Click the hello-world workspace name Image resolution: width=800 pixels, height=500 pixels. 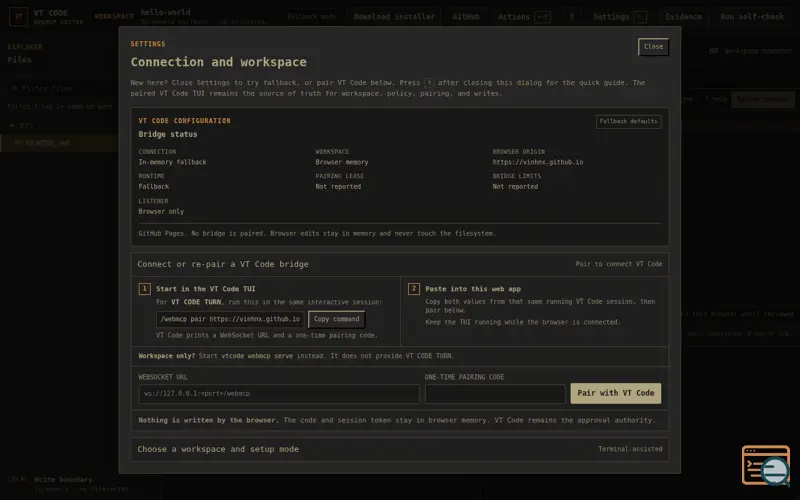coord(165,12)
